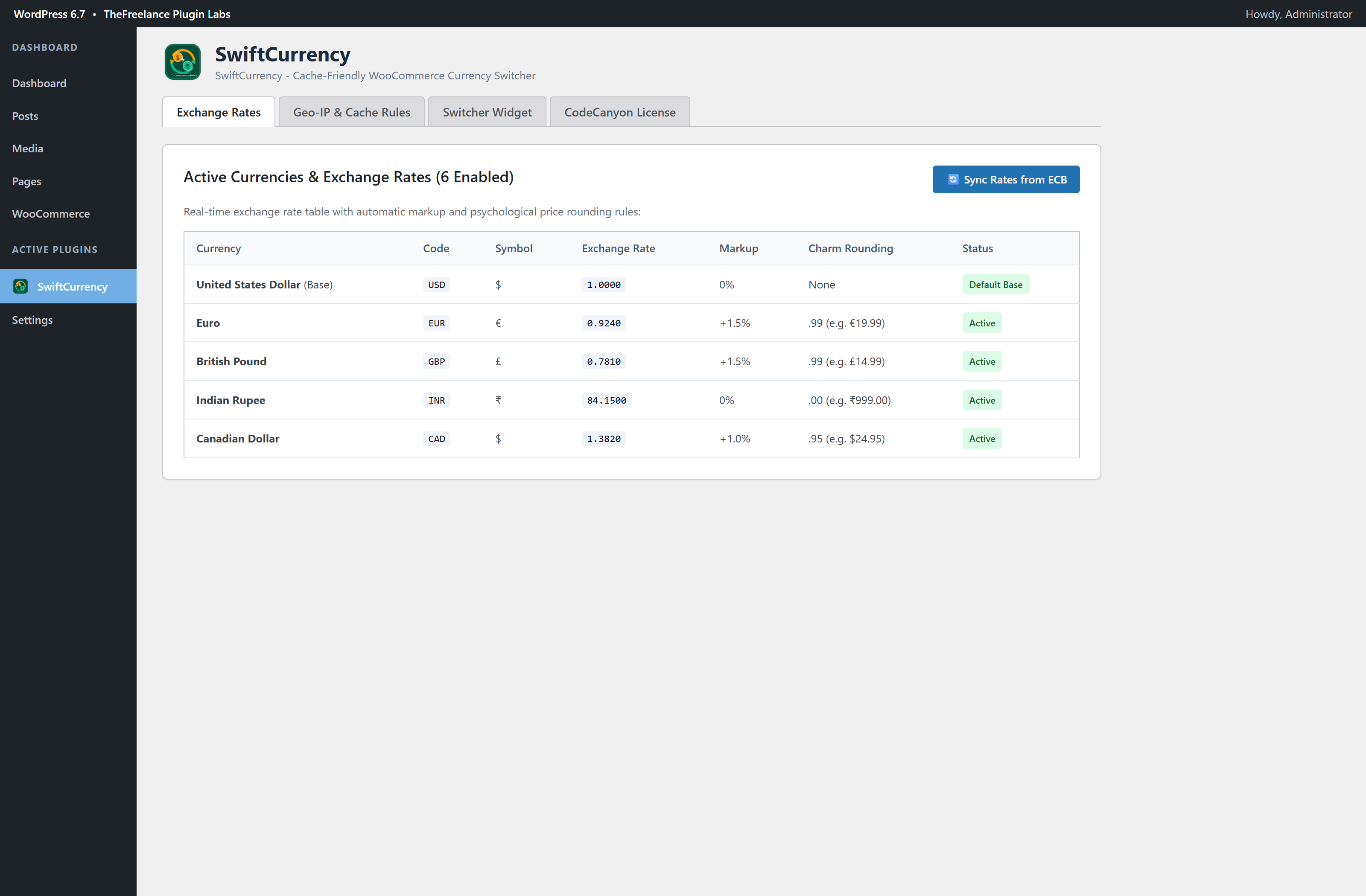This screenshot has height=896, width=1366.
Task: Click the Default Base status badge
Action: (996, 285)
